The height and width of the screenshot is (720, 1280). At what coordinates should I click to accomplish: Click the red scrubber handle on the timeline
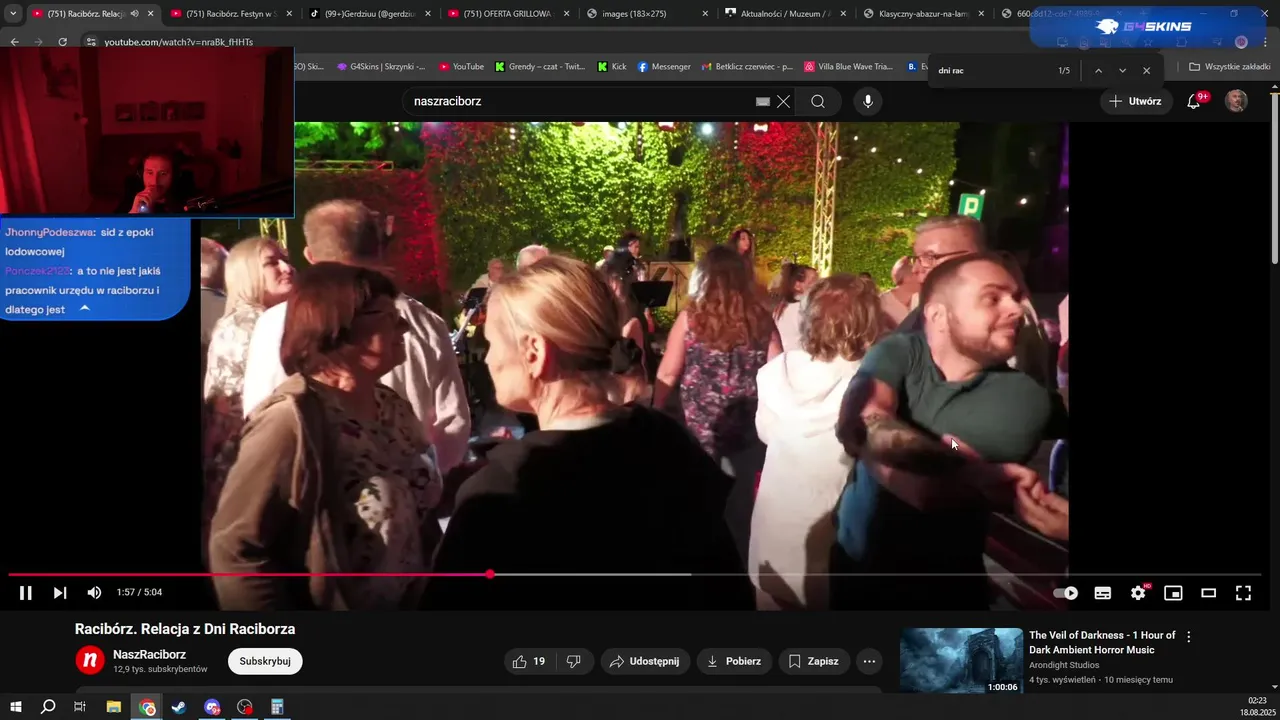490,574
